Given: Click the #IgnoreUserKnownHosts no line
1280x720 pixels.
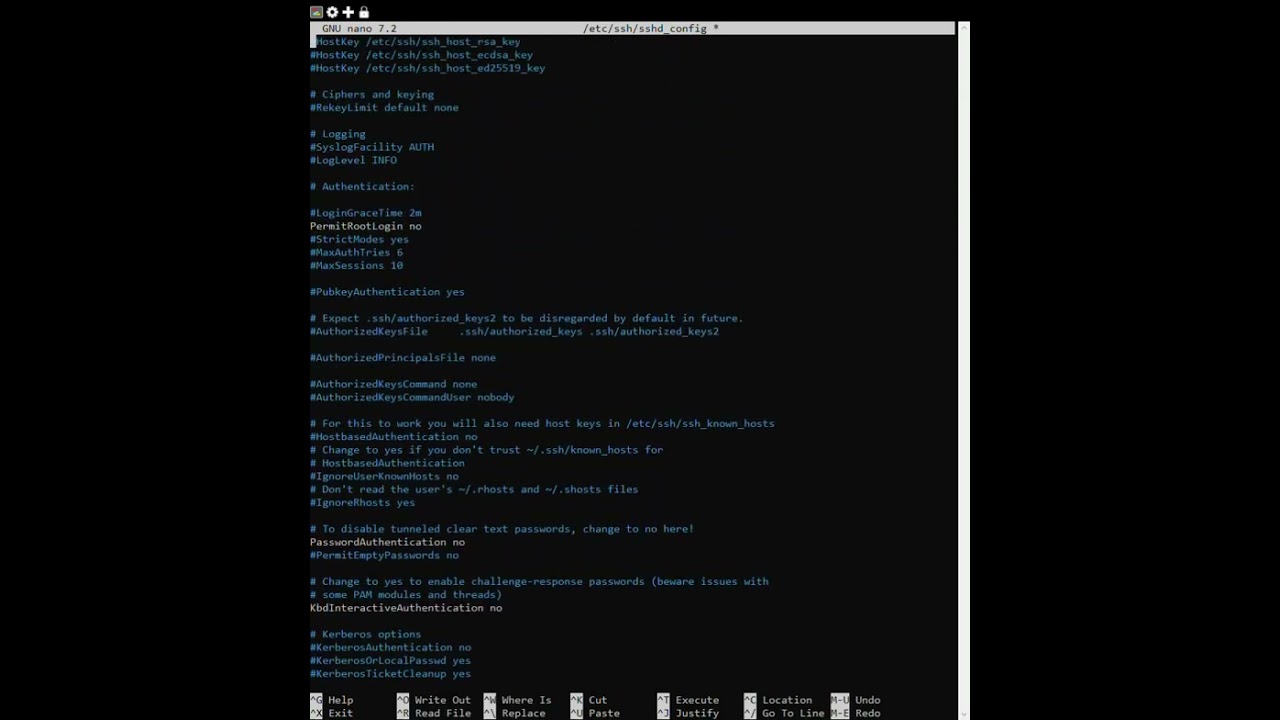Looking at the screenshot, I should [x=384, y=476].
